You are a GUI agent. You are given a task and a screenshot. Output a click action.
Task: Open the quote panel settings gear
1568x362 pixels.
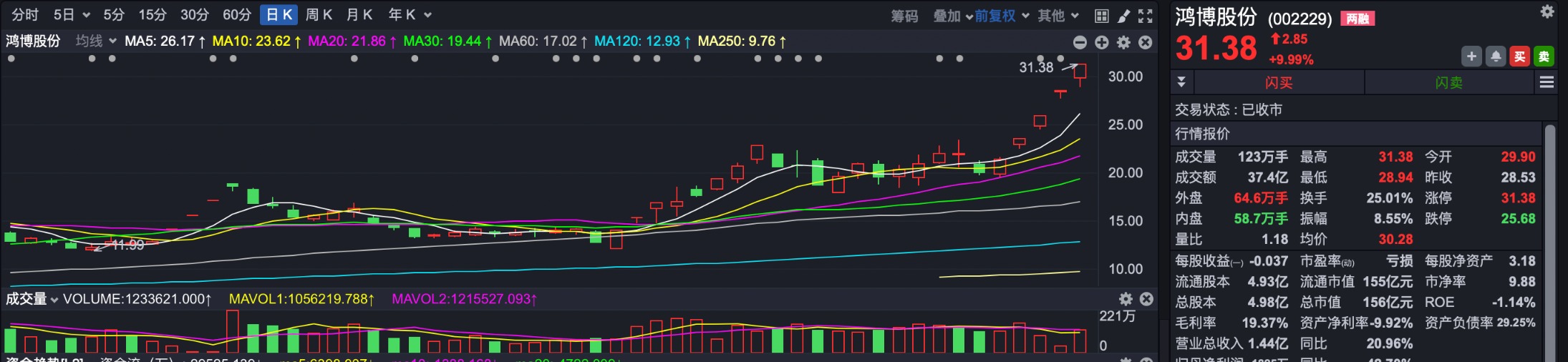[x=1547, y=11]
